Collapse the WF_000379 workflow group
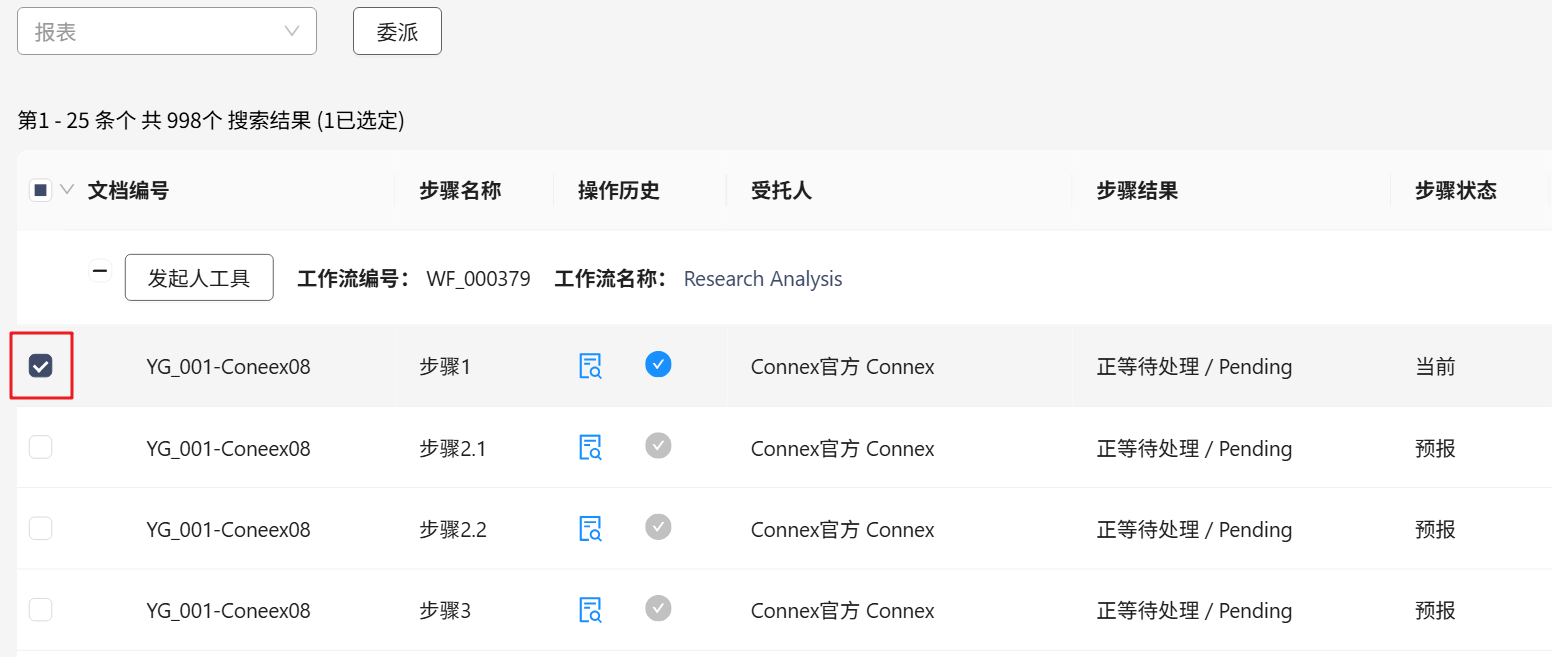This screenshot has height=657, width=1552. pos(100,271)
